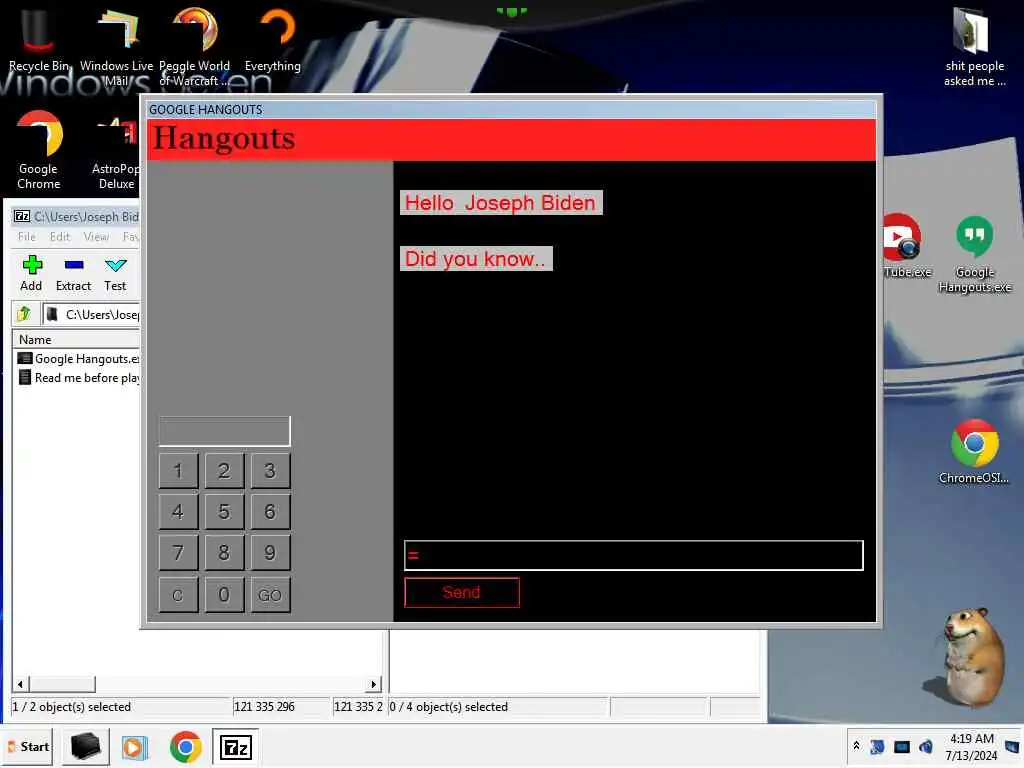Click the 7-Zip address path field

(91, 315)
